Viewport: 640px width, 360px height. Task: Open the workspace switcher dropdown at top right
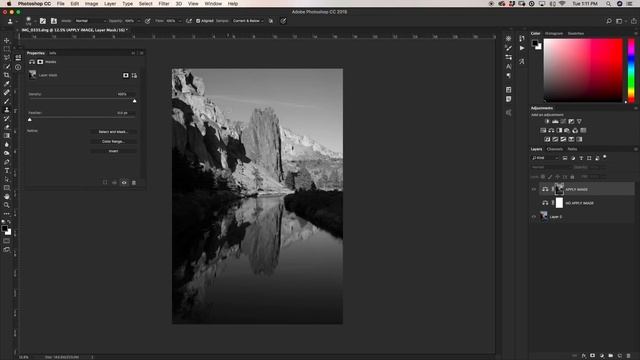pos(620,21)
